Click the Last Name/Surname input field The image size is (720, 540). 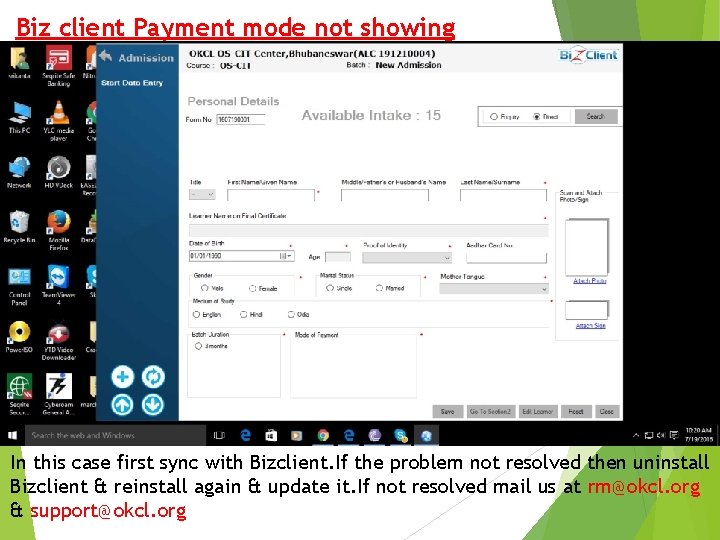click(x=503, y=195)
